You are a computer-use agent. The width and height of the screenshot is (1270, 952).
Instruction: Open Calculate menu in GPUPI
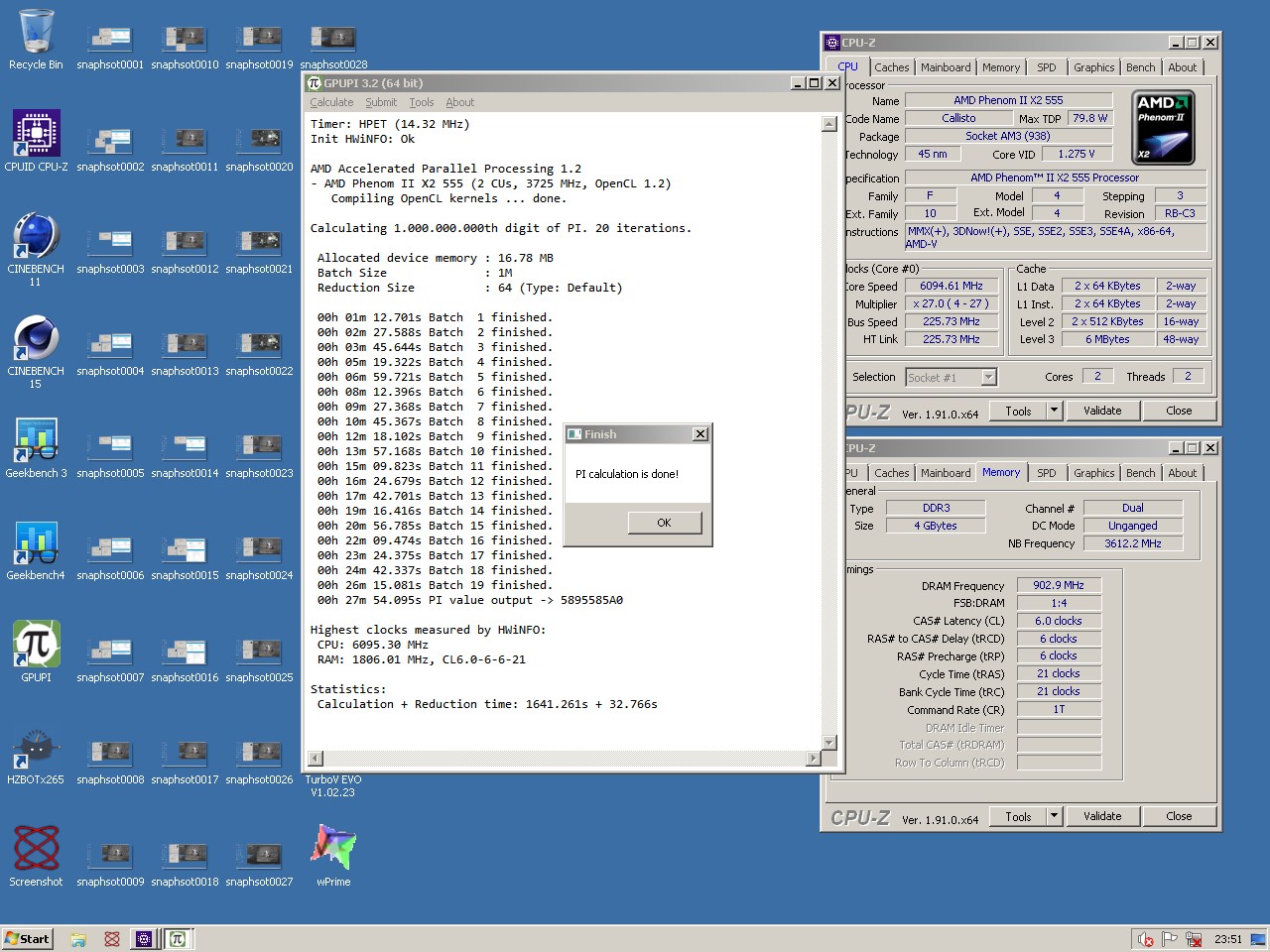tap(331, 102)
